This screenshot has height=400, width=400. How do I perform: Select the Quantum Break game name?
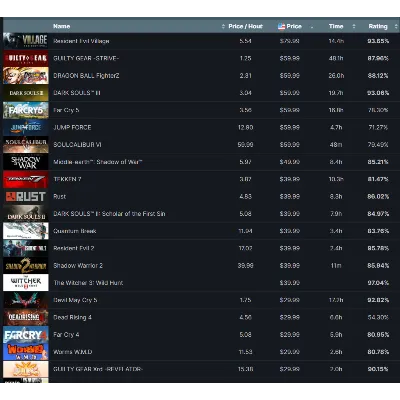pos(75,231)
